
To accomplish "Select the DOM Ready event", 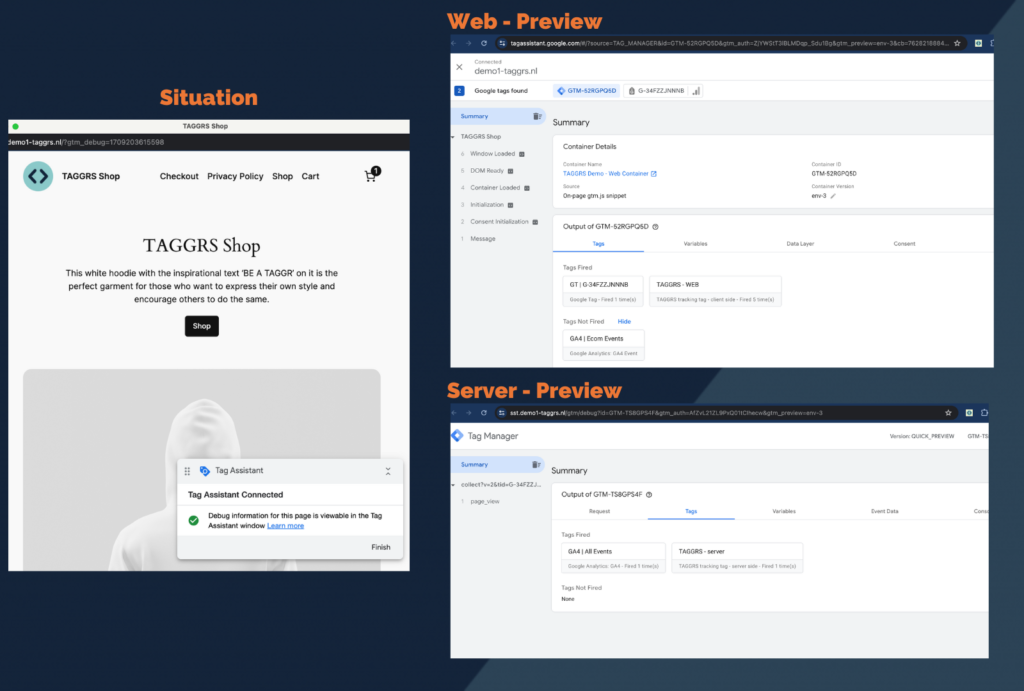I will click(487, 171).
